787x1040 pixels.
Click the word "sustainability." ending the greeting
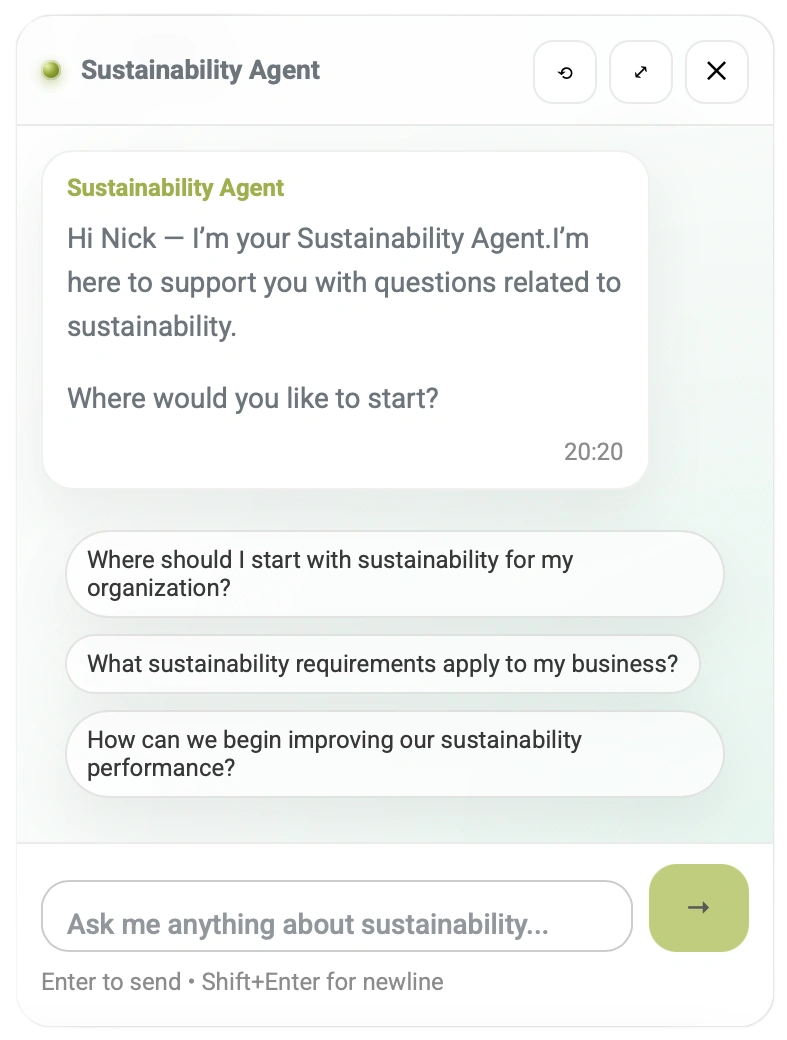coord(152,327)
